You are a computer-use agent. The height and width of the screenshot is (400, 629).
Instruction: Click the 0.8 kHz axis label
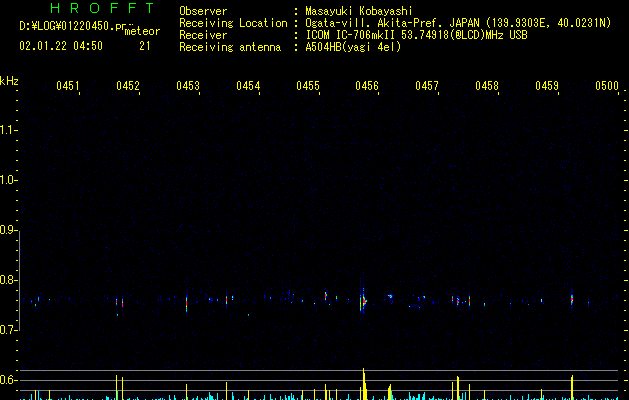(8, 280)
